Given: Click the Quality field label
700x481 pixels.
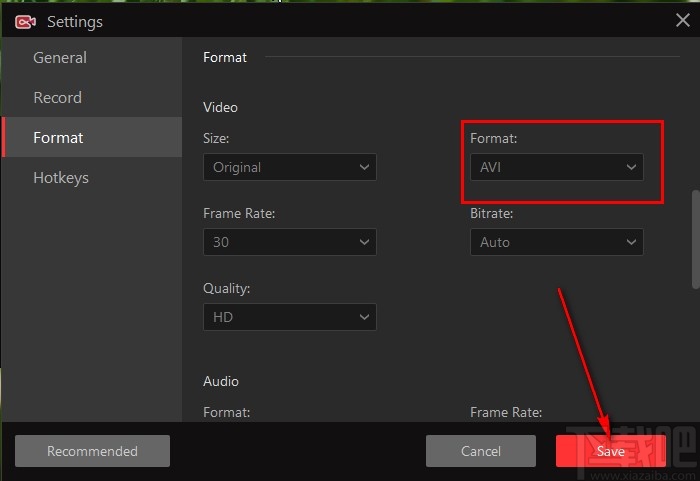Looking at the screenshot, I should click(x=226, y=288).
